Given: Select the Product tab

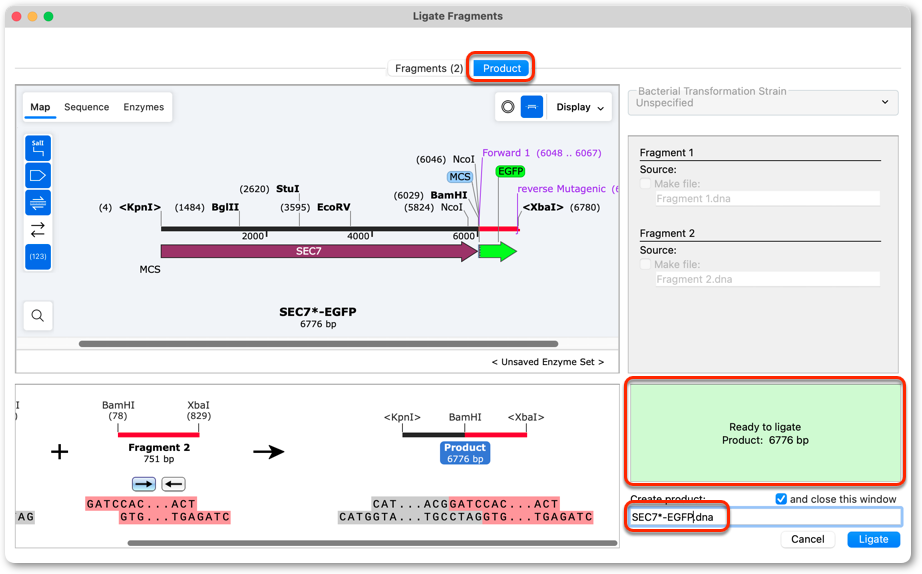Looking at the screenshot, I should (x=502, y=68).
